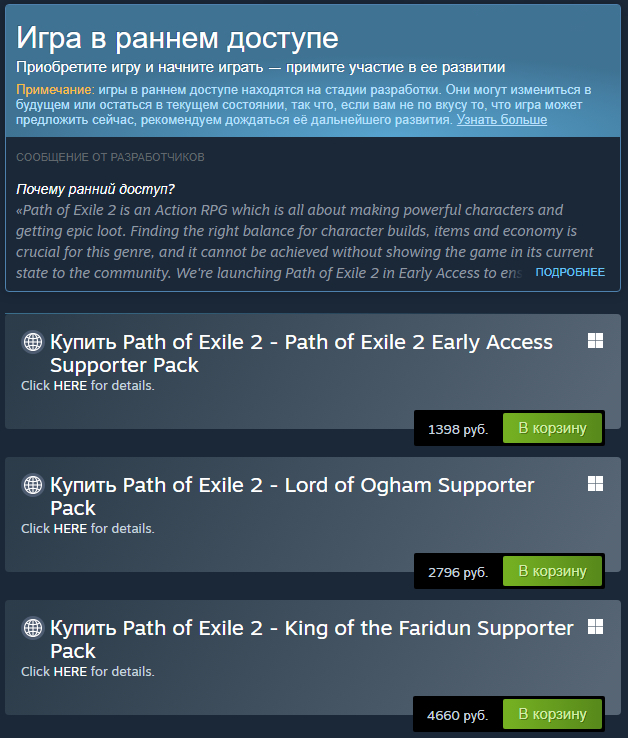Image resolution: width=628 pixels, height=738 pixels.
Task: Click Windows icon on King of the Faridun pack
Action: (595, 627)
